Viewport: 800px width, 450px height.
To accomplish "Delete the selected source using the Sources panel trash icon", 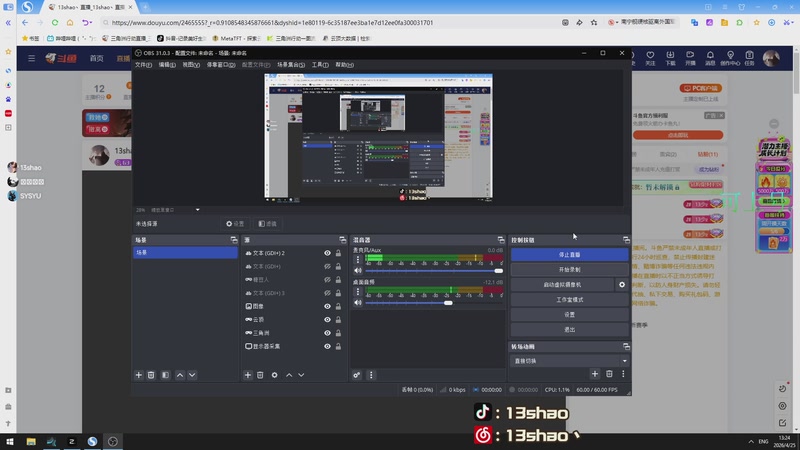I will (x=260, y=375).
